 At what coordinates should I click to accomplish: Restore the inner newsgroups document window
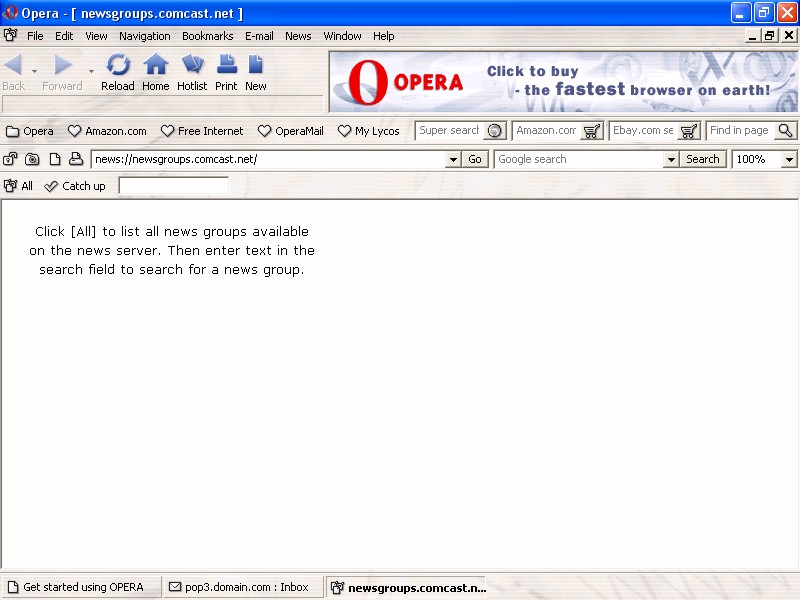click(769, 36)
